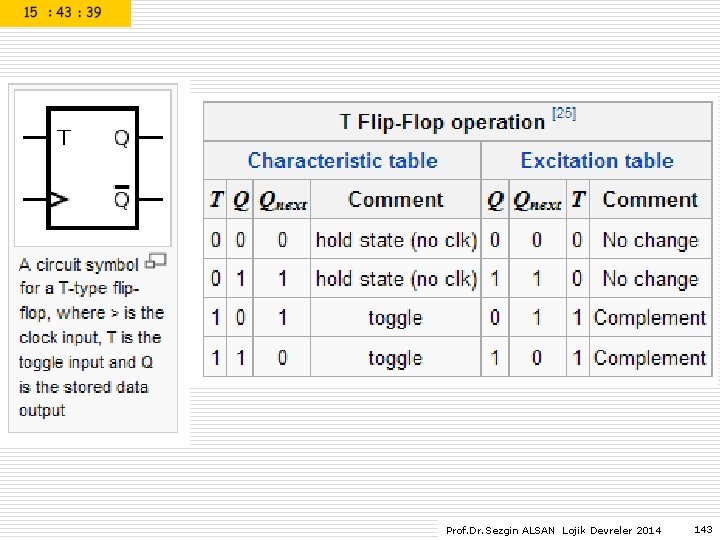Select the first hold state (no clk) cell
This screenshot has width=720, height=540.
(396, 240)
